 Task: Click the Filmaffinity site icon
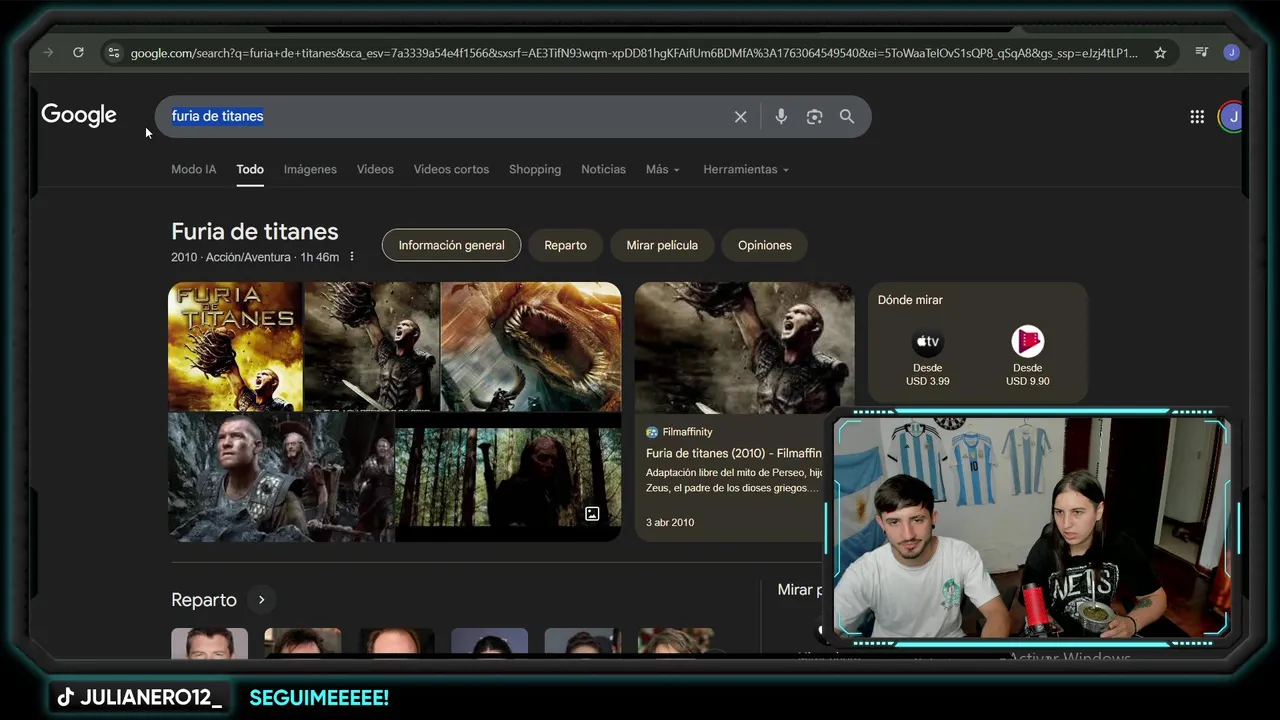(652, 432)
